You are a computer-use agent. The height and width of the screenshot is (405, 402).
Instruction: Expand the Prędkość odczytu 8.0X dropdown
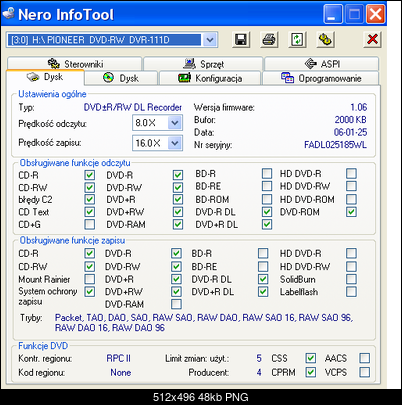pos(175,123)
